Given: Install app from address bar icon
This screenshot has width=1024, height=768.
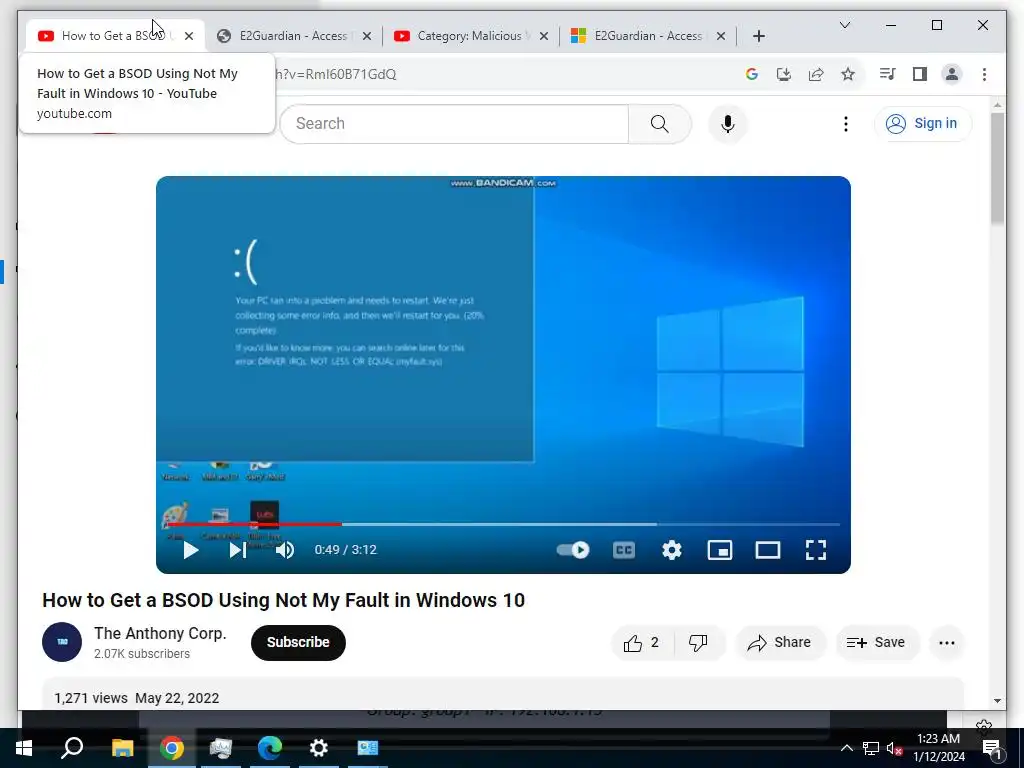Looking at the screenshot, I should [x=784, y=74].
